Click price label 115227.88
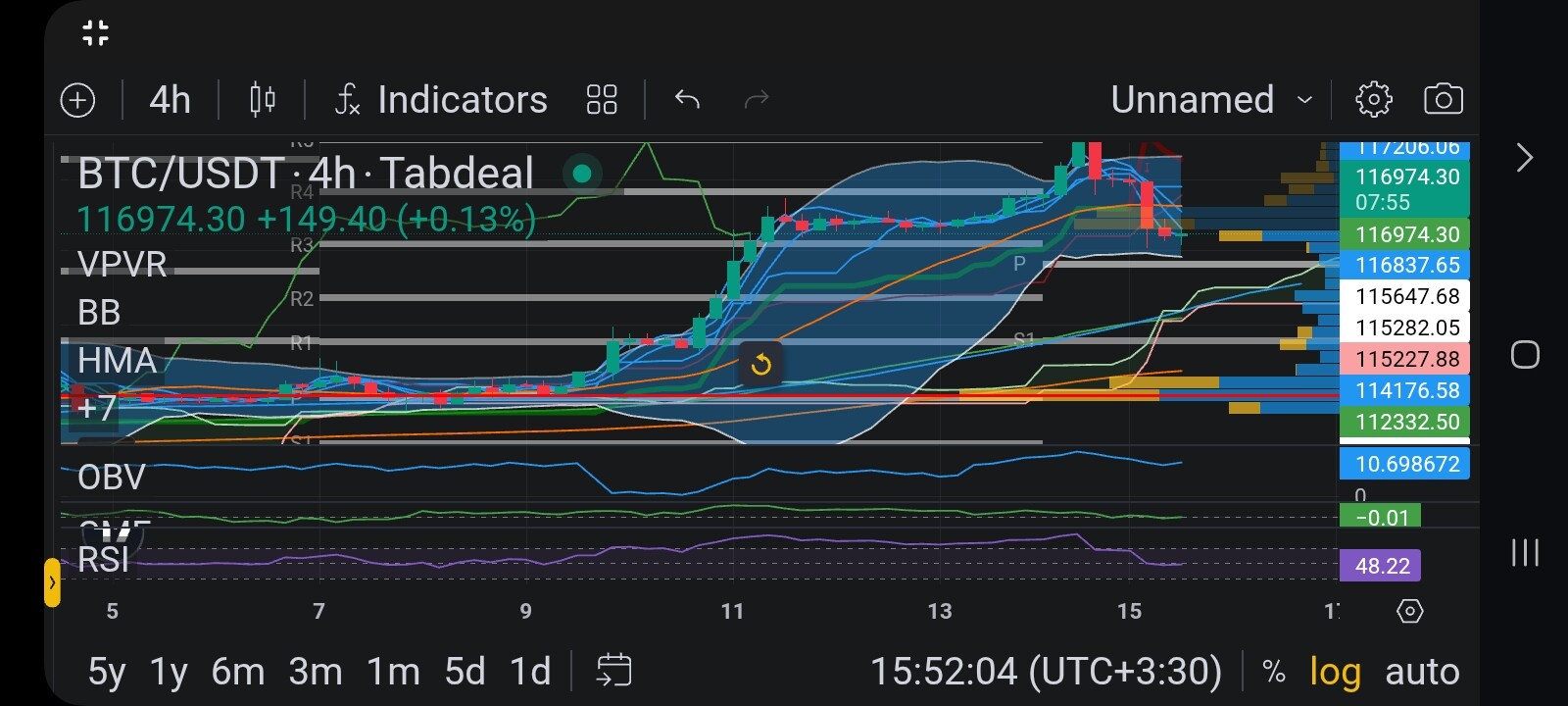Image resolution: width=1568 pixels, height=706 pixels. pyautogui.click(x=1404, y=359)
